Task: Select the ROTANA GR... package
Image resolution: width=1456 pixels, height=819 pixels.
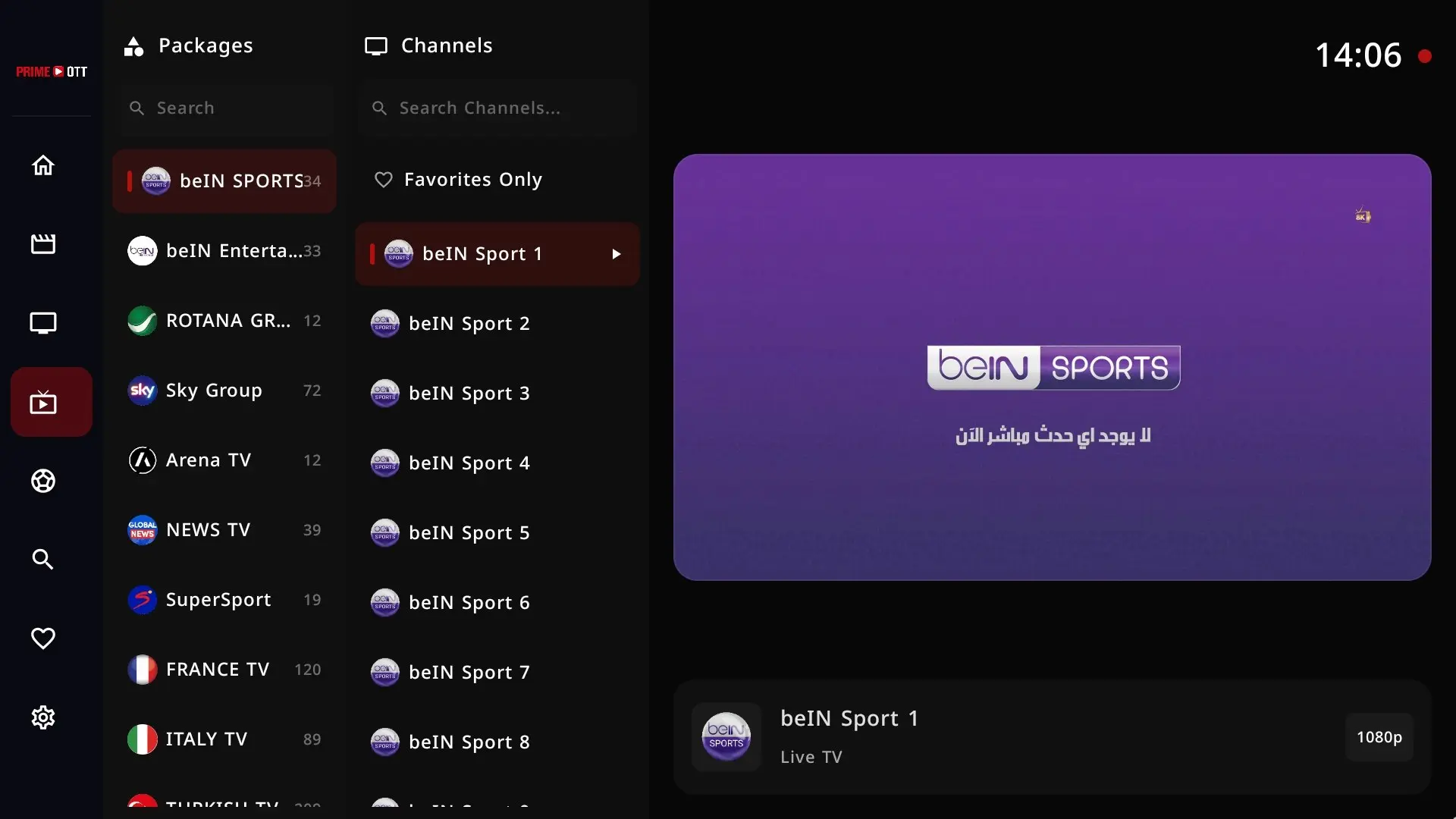Action: tap(224, 321)
